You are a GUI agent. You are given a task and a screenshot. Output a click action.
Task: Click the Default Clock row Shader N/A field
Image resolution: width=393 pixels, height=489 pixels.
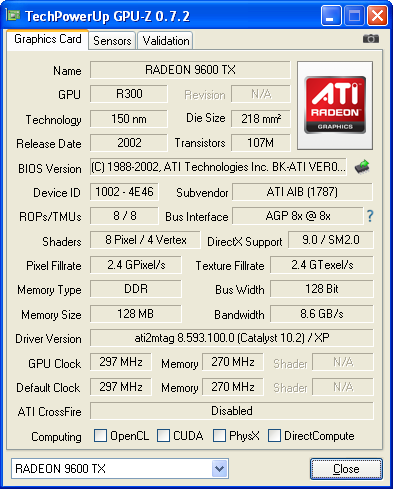pyautogui.click(x=343, y=387)
